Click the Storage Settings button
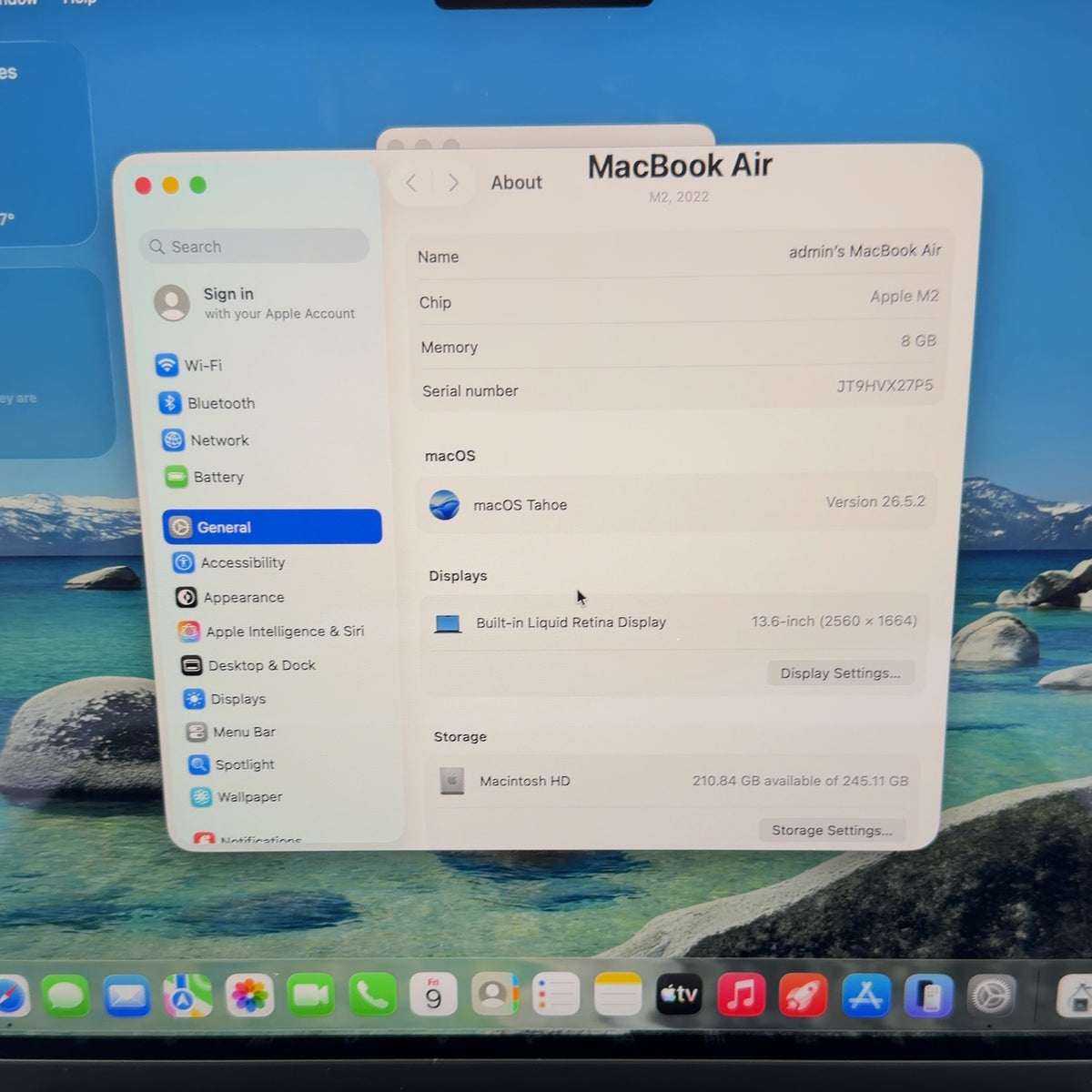The height and width of the screenshot is (1092, 1092). click(832, 830)
